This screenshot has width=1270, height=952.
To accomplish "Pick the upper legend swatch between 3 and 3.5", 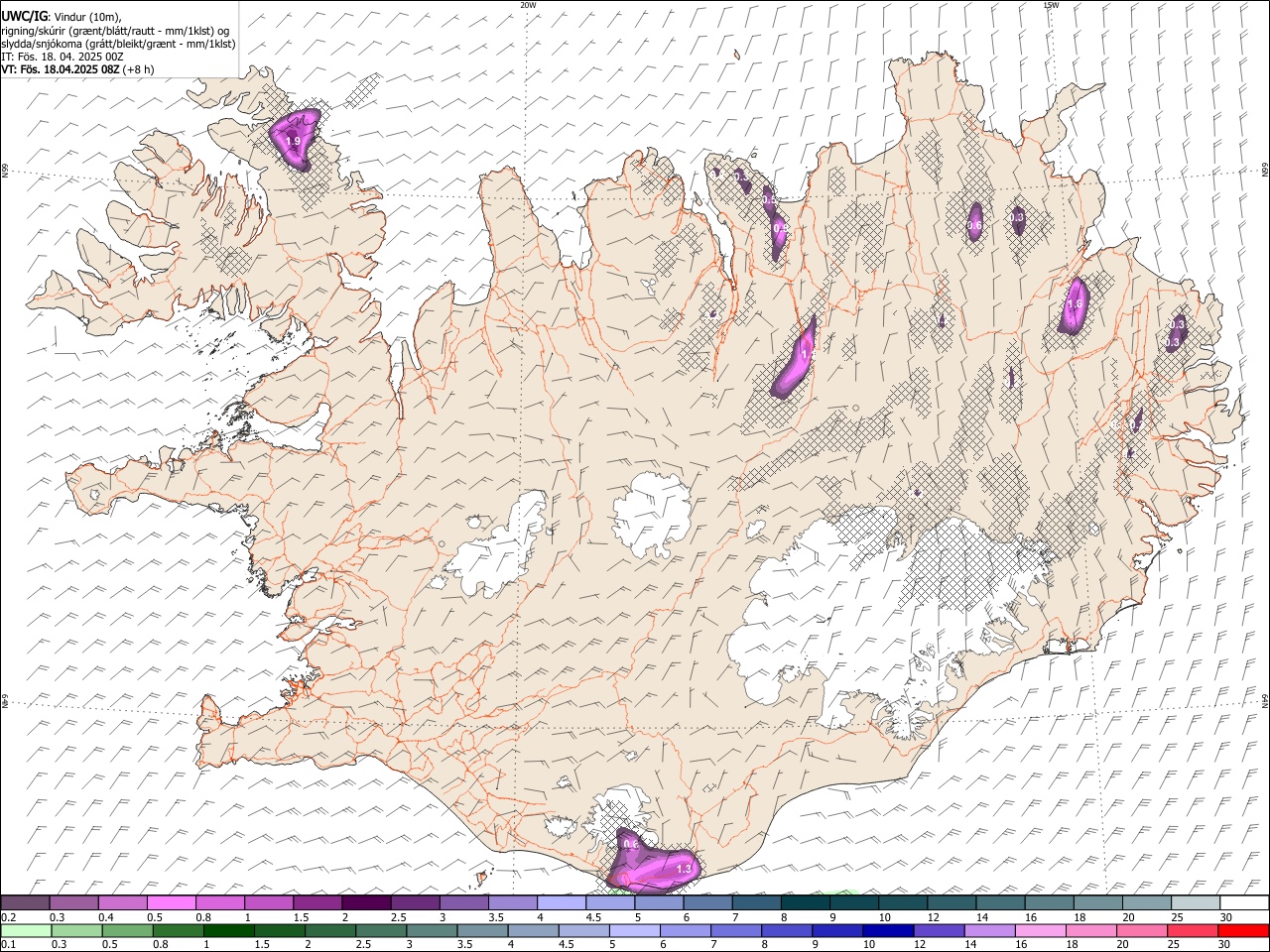I will pos(464,903).
